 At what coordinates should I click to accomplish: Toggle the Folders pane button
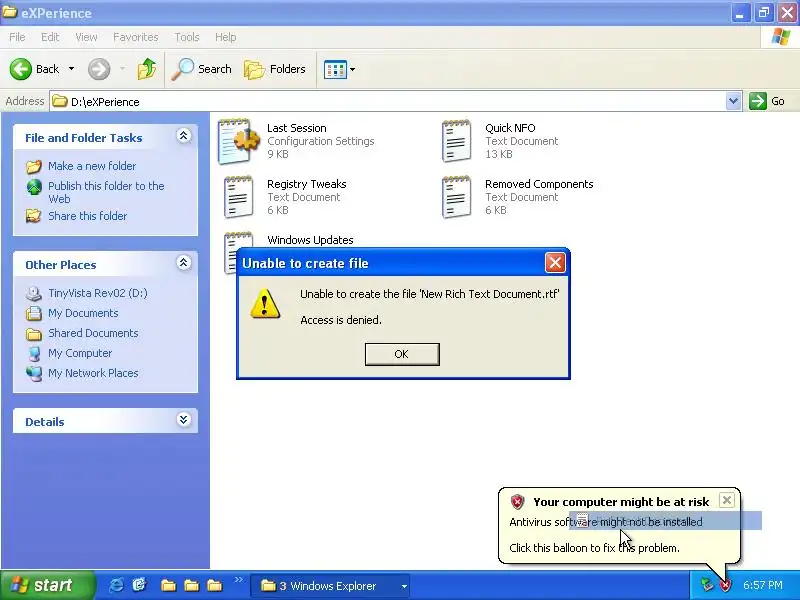point(275,69)
